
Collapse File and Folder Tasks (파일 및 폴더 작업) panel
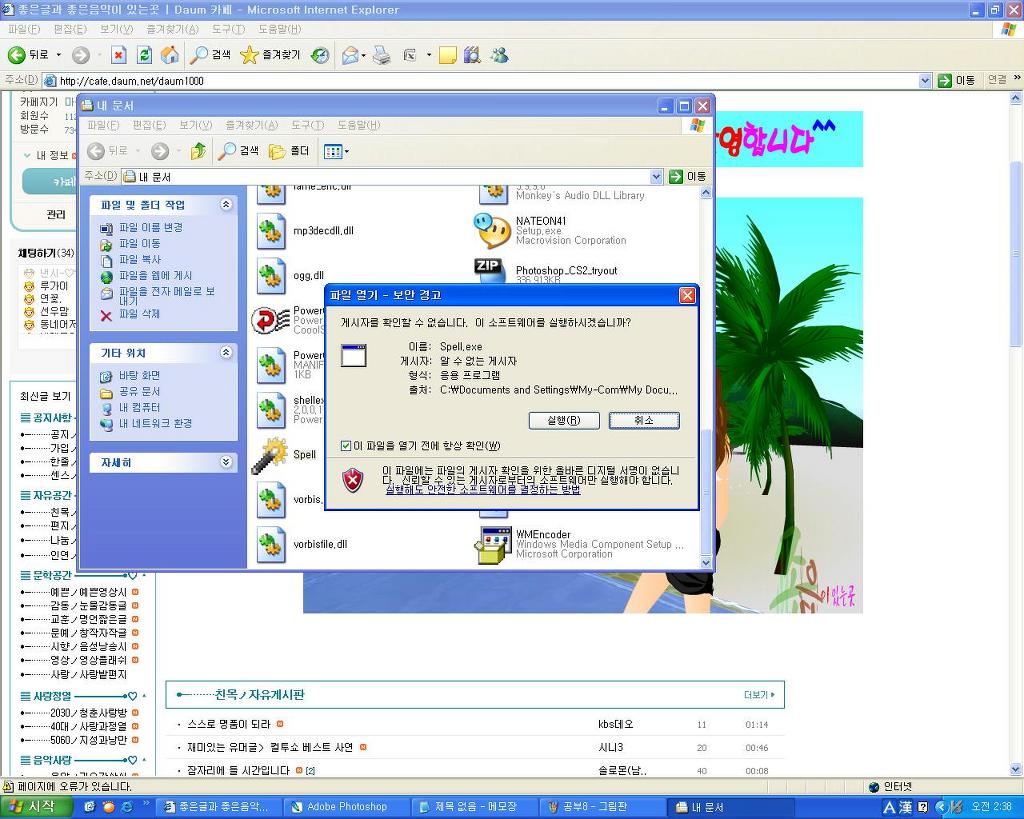pos(226,204)
